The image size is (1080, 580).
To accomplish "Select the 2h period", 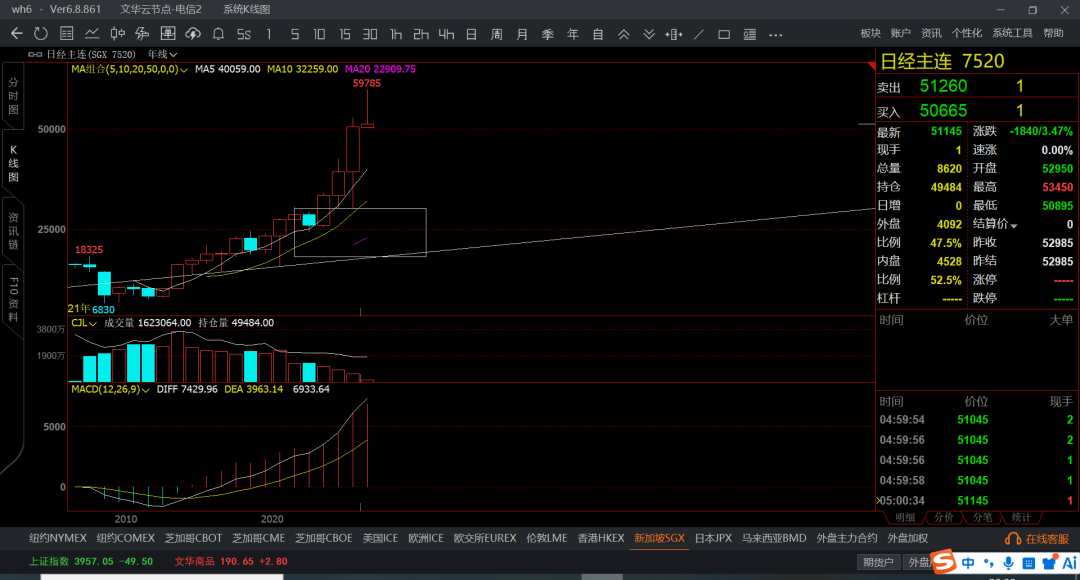I will 421,34.
